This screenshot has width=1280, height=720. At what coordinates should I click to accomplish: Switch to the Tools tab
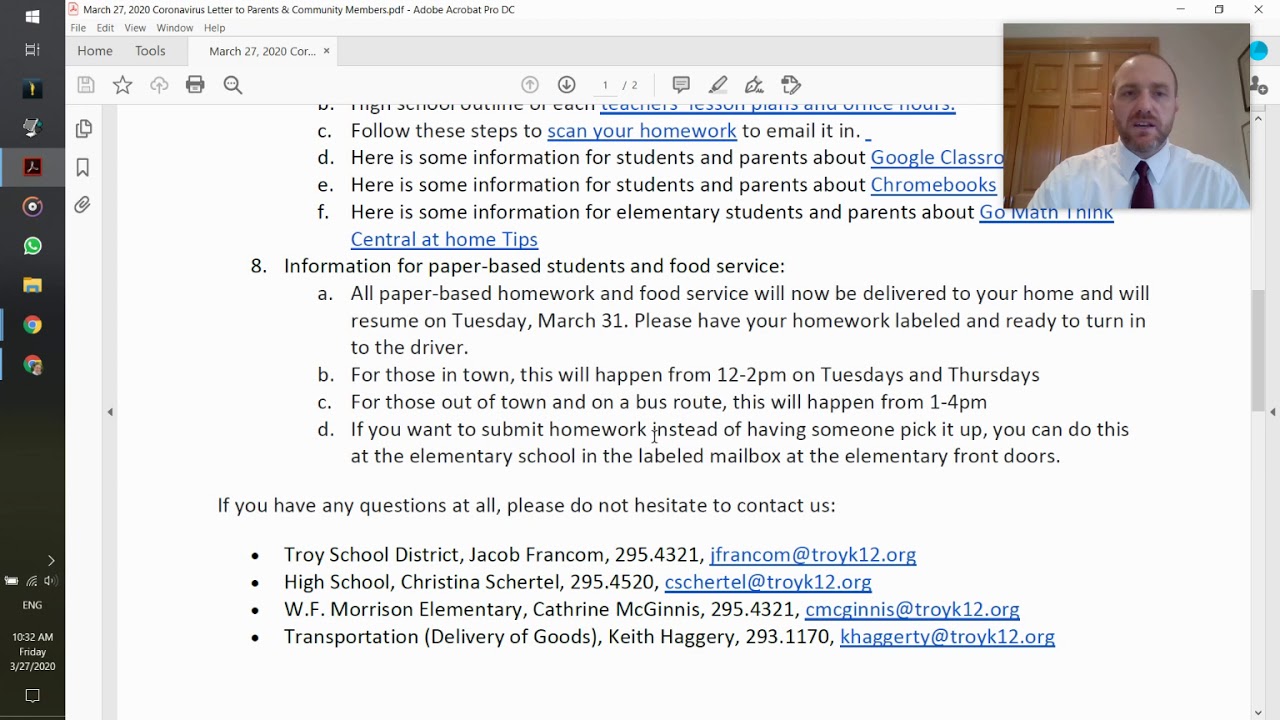click(150, 51)
